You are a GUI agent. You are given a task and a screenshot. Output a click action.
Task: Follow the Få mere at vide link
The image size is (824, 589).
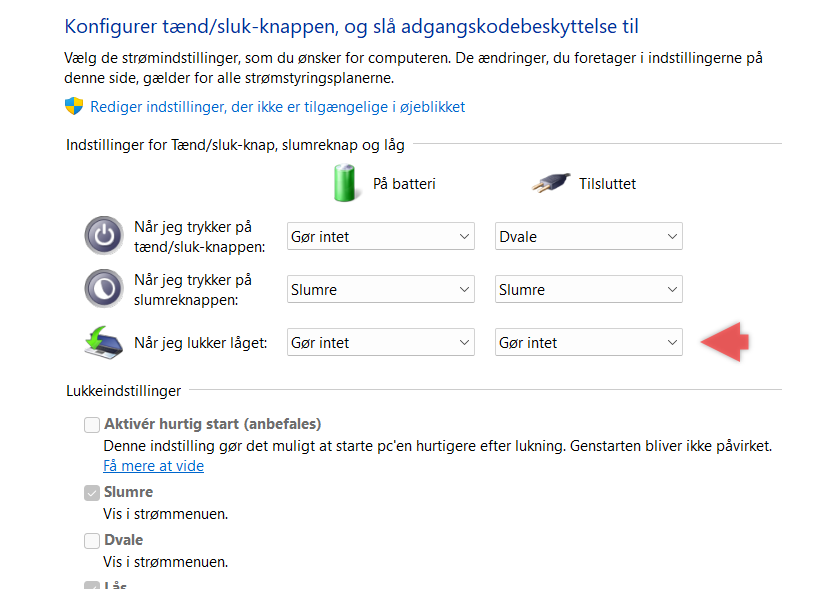click(153, 466)
